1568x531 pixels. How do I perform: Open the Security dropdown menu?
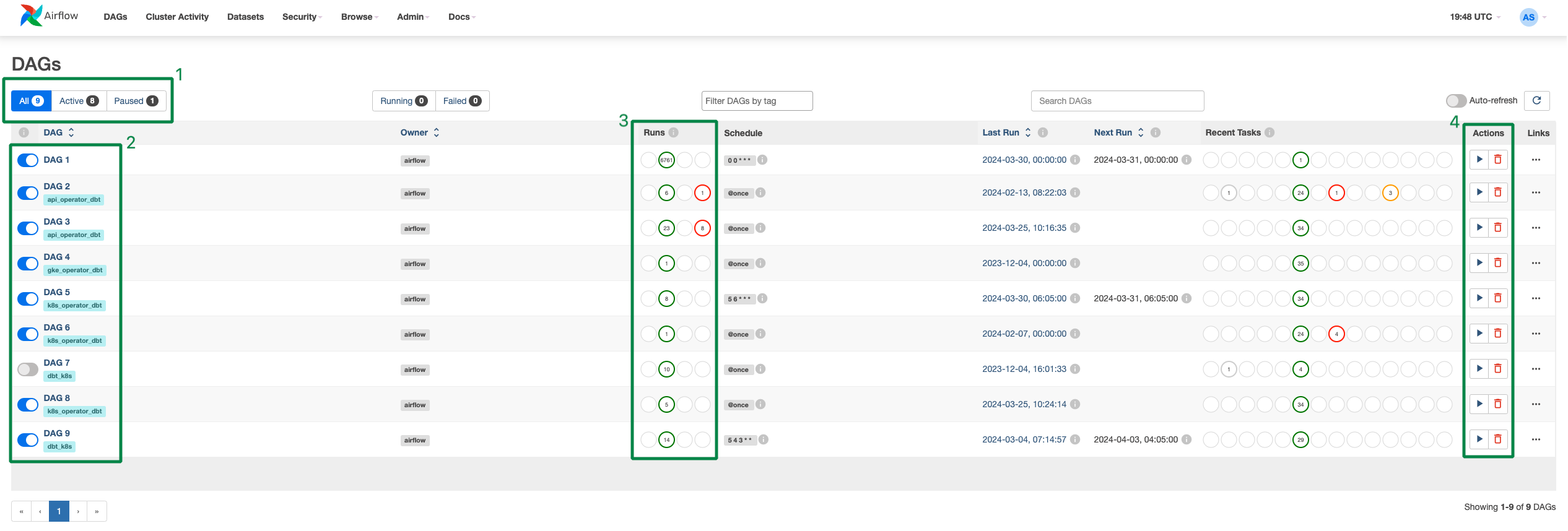click(x=302, y=17)
